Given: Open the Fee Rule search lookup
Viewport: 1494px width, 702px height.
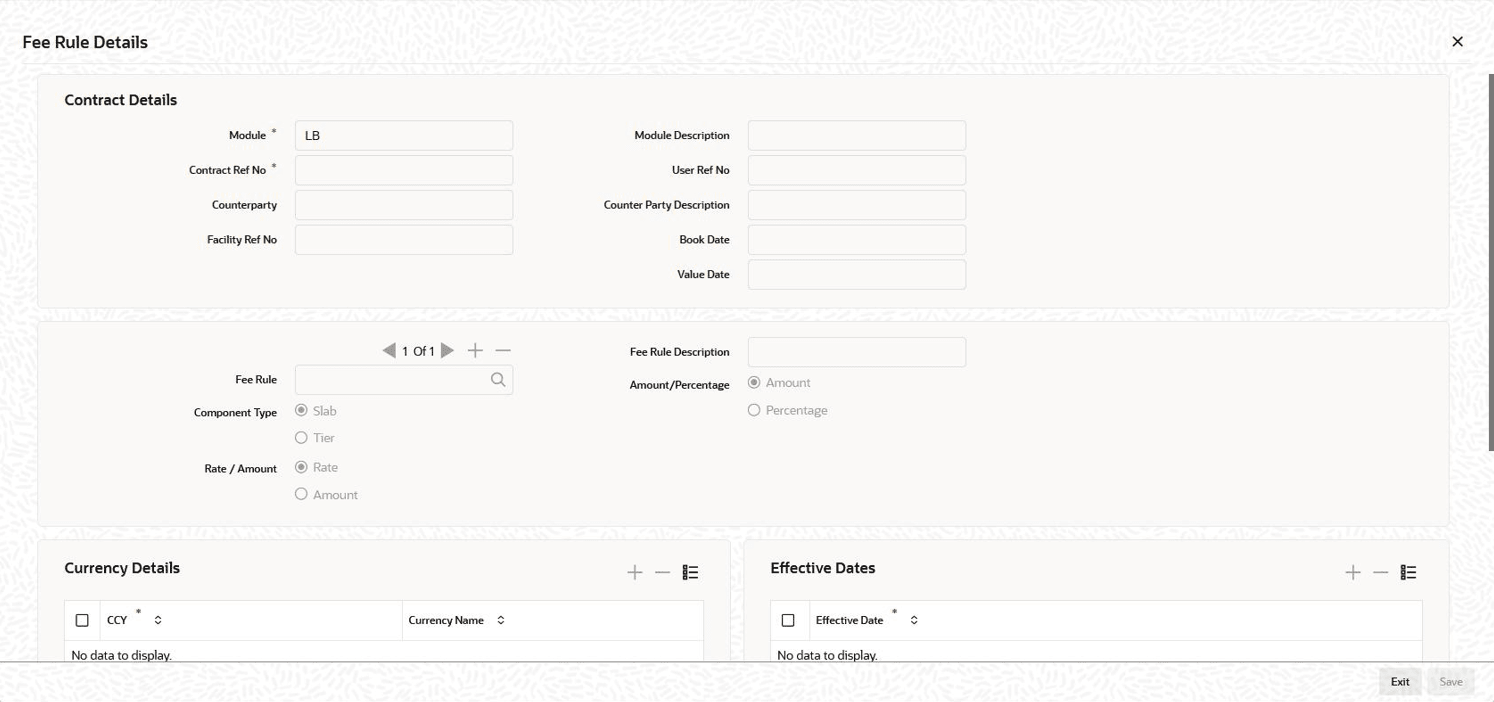Looking at the screenshot, I should click(x=498, y=380).
